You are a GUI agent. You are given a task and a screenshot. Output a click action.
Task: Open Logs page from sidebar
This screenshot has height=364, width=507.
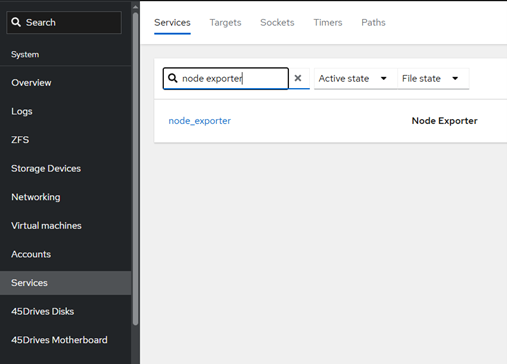click(x=22, y=111)
